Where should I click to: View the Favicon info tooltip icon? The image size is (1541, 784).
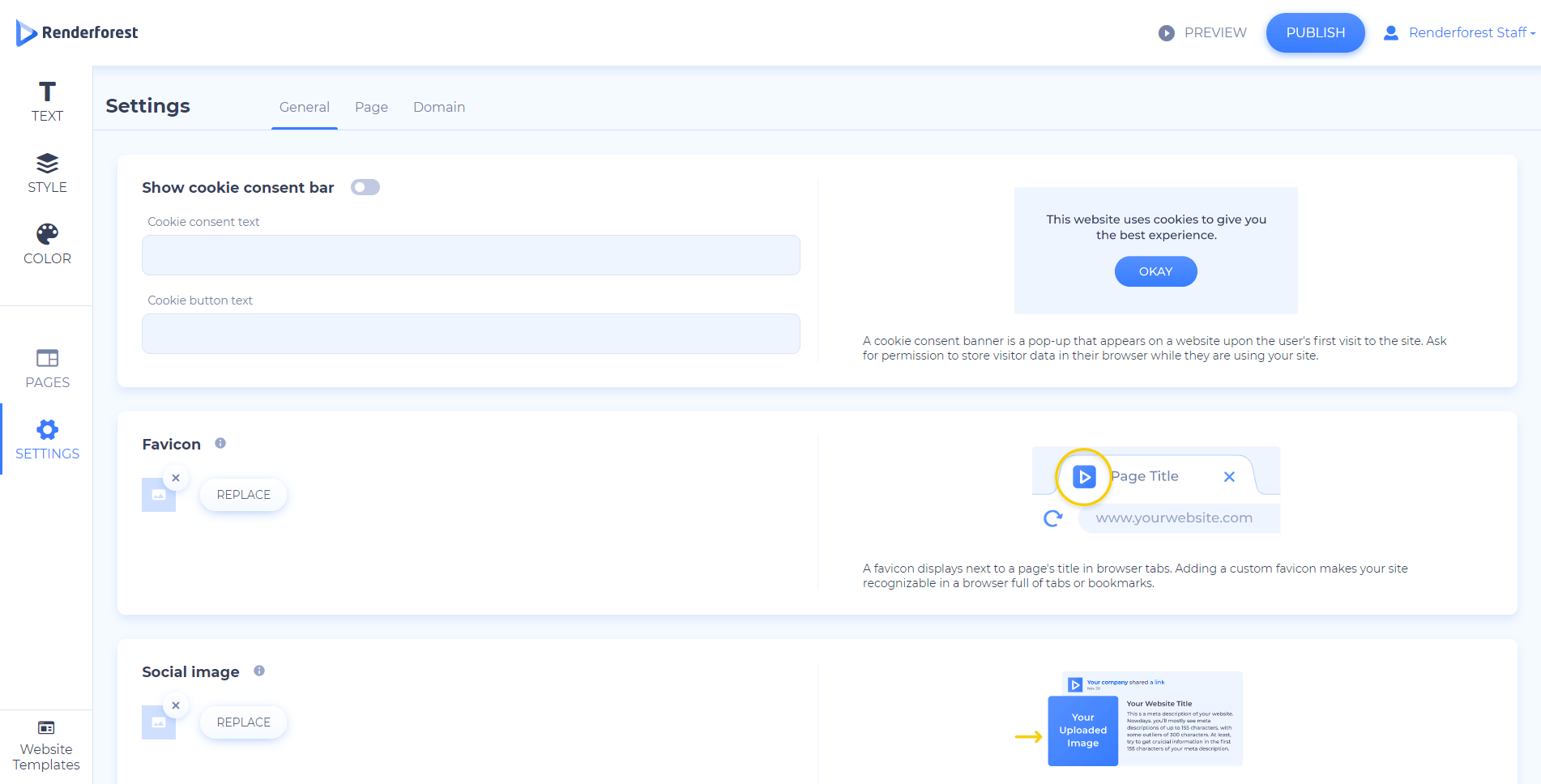tap(220, 443)
